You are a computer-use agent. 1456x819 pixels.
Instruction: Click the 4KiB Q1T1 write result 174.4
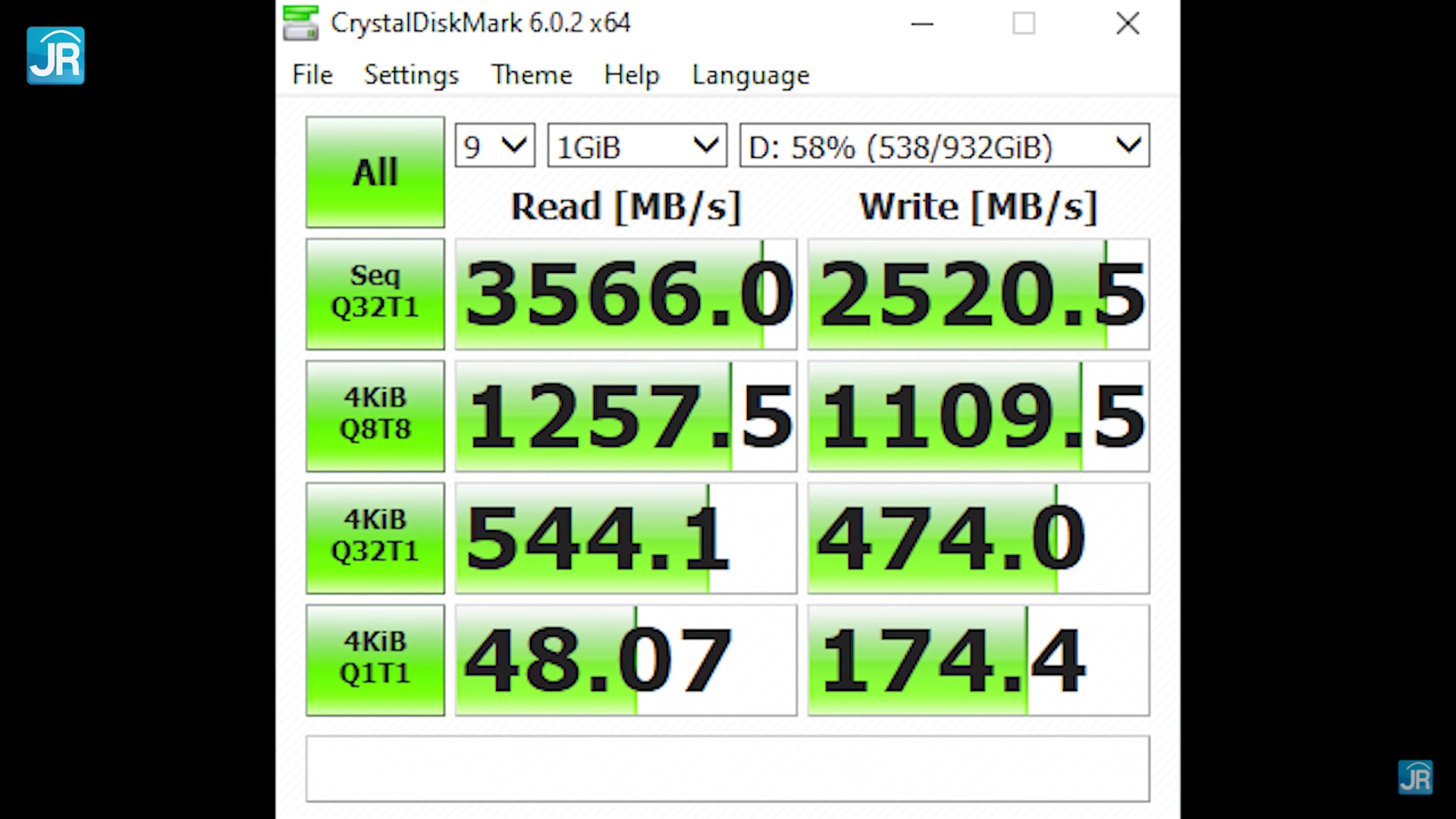[978, 660]
